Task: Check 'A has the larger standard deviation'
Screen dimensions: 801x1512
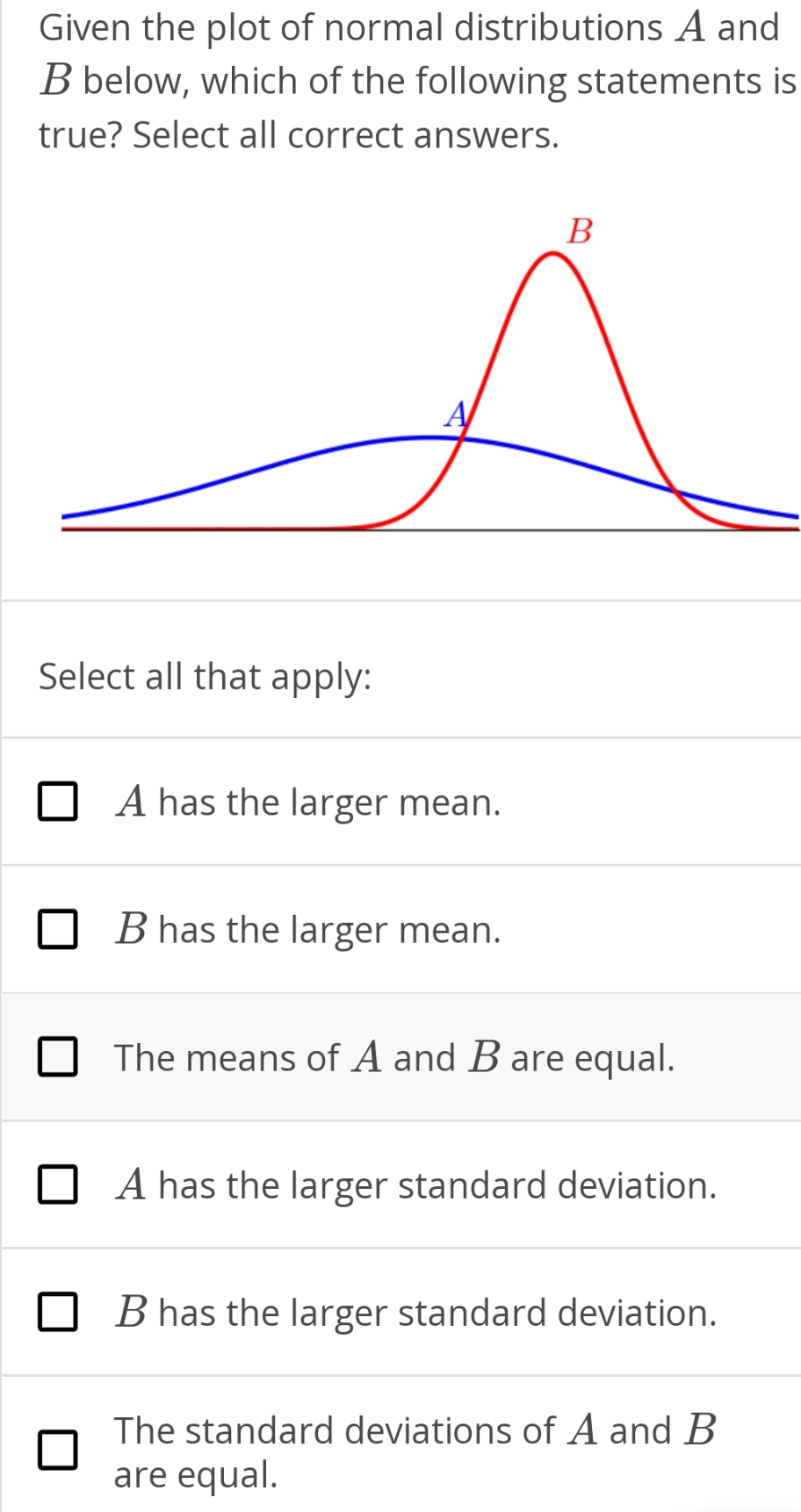Action: point(58,1185)
